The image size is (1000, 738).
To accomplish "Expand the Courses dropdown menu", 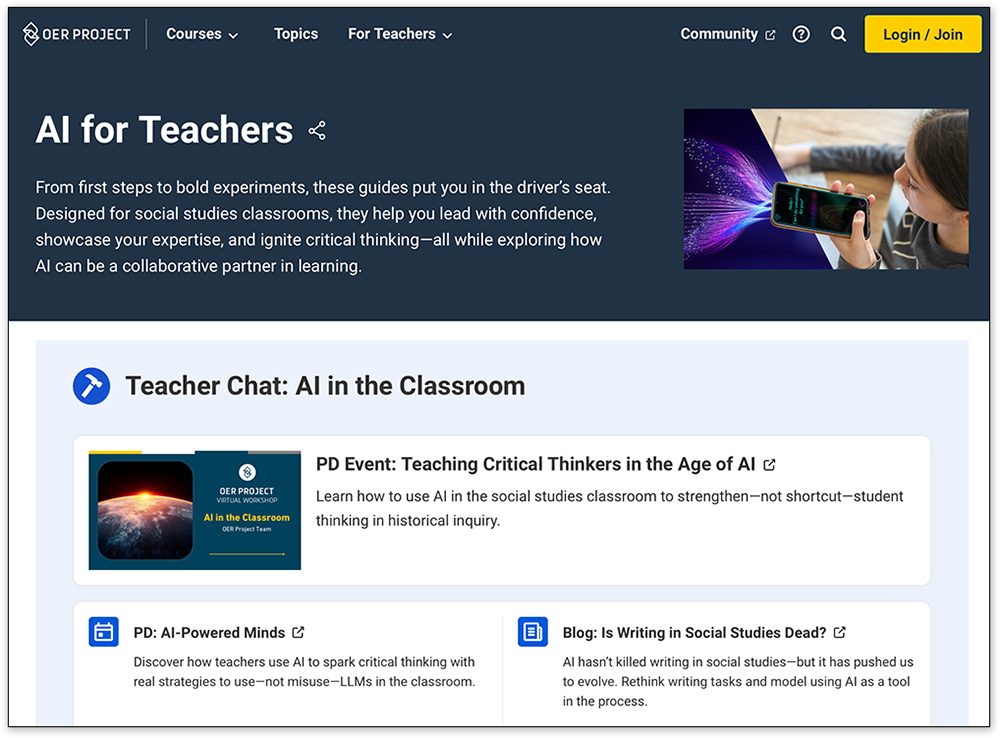I will [x=202, y=34].
